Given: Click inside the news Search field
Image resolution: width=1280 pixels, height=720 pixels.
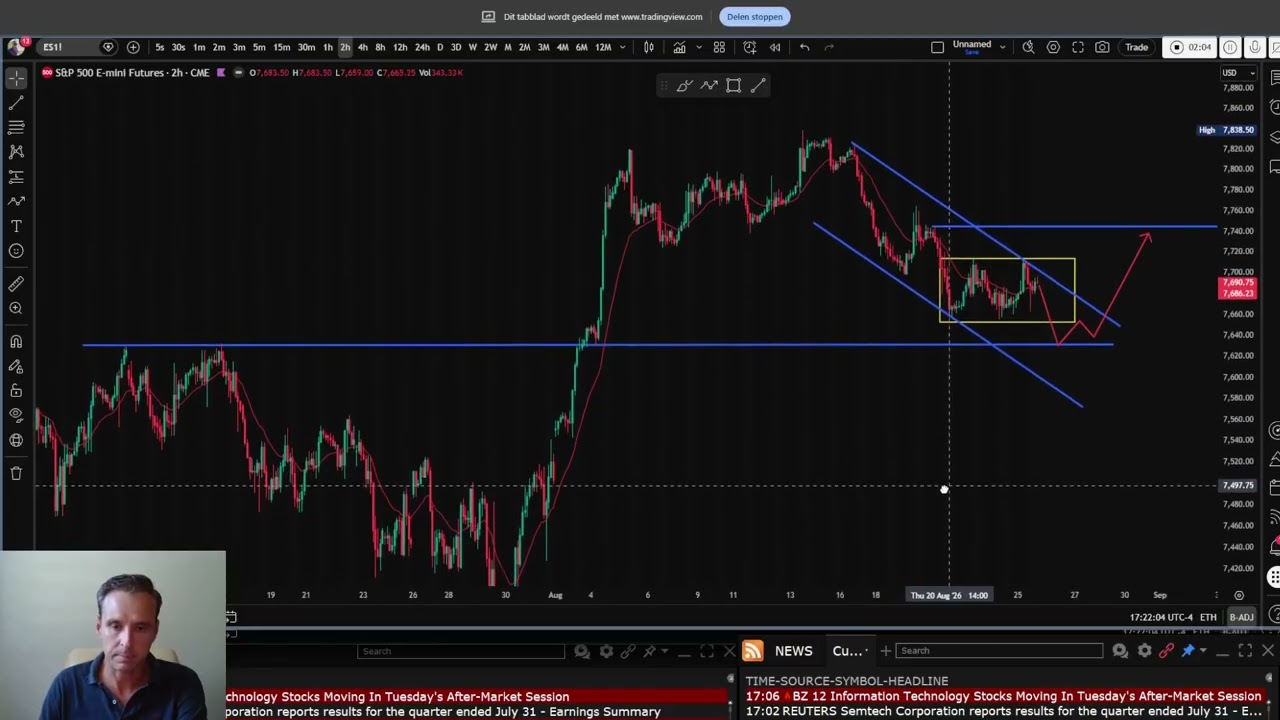Looking at the screenshot, I should coord(1000,651).
